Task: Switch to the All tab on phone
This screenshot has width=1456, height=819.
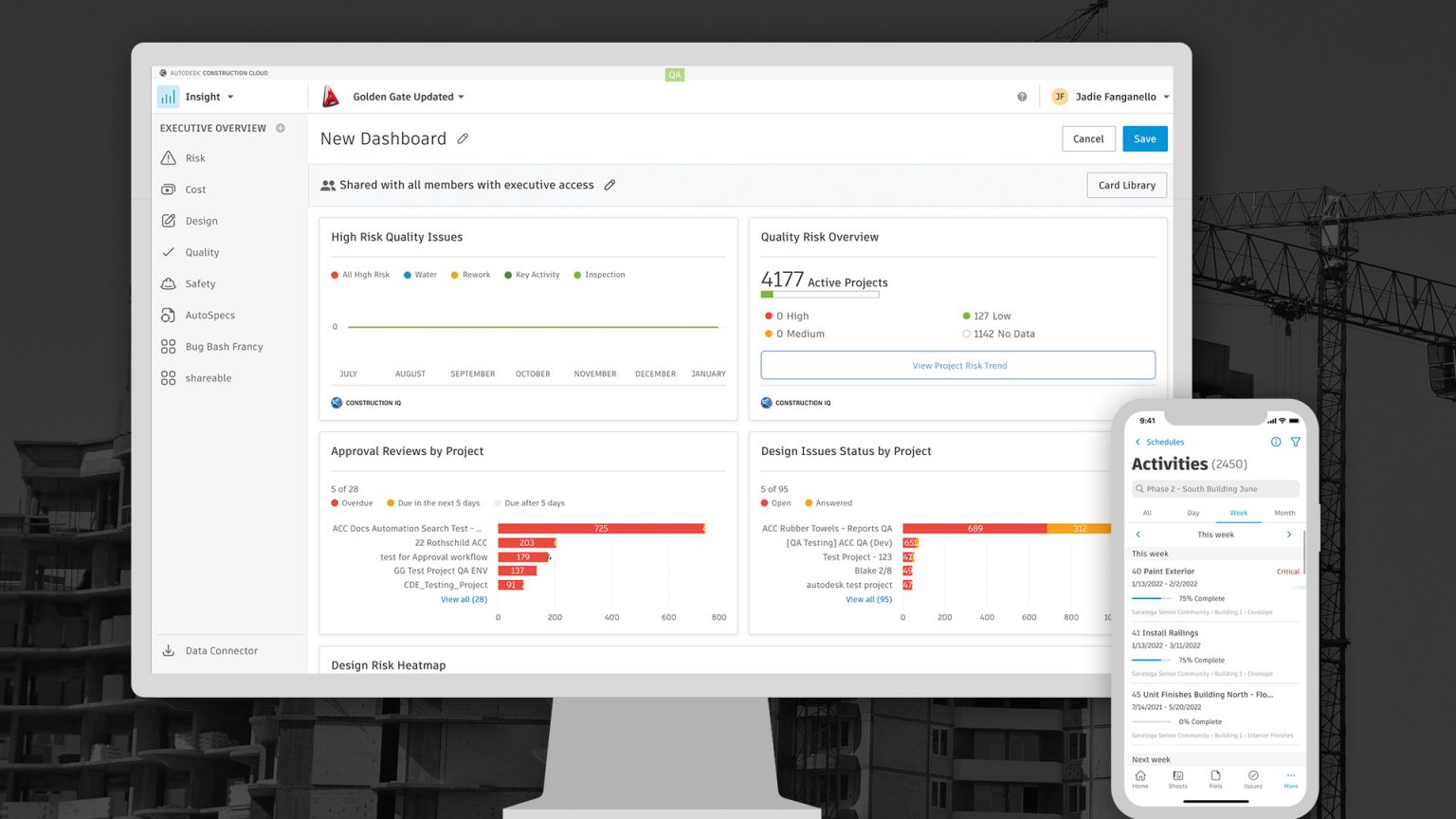Action: click(x=1147, y=513)
